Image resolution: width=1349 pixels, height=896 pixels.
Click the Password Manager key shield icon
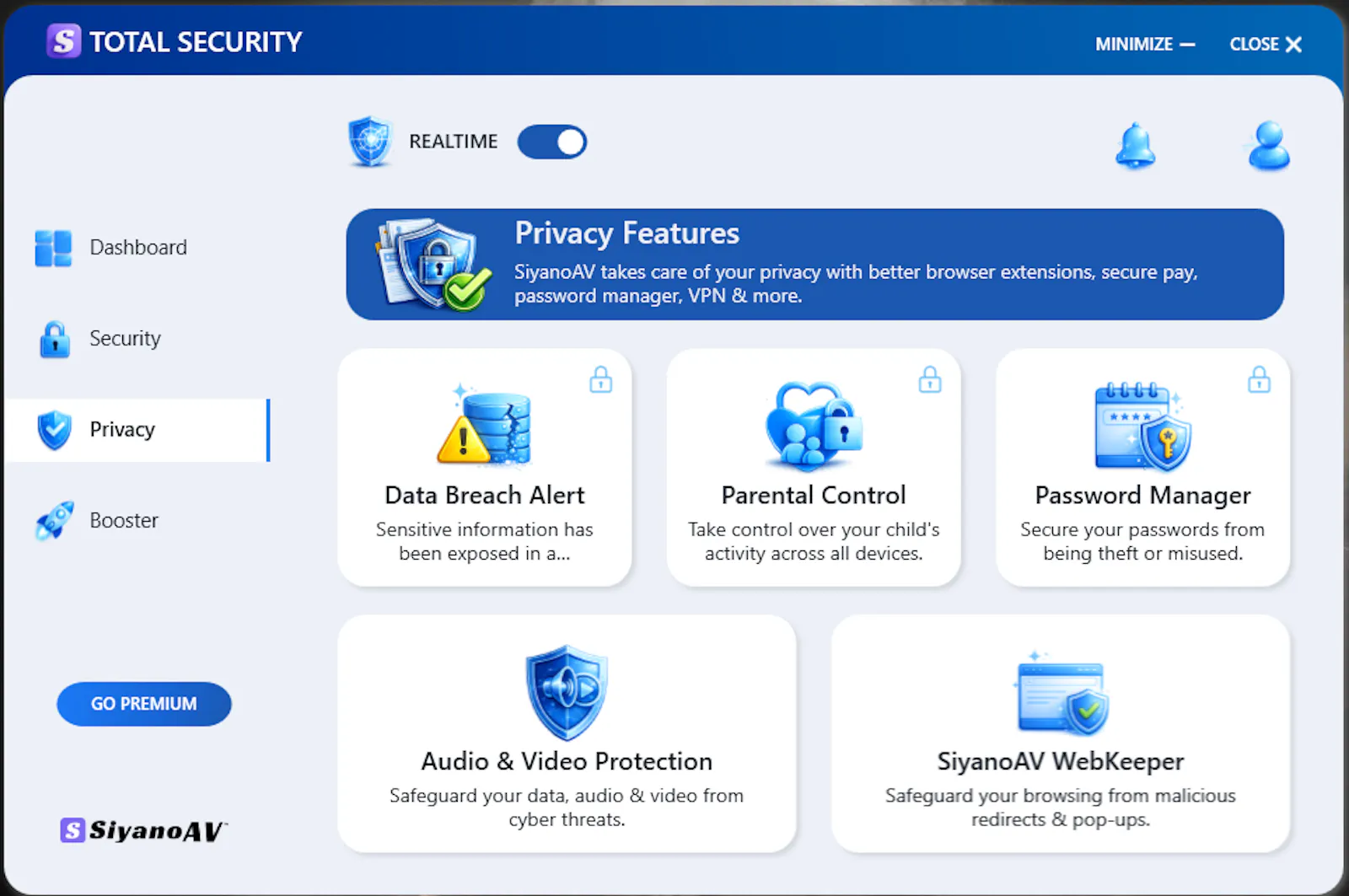tap(1142, 426)
